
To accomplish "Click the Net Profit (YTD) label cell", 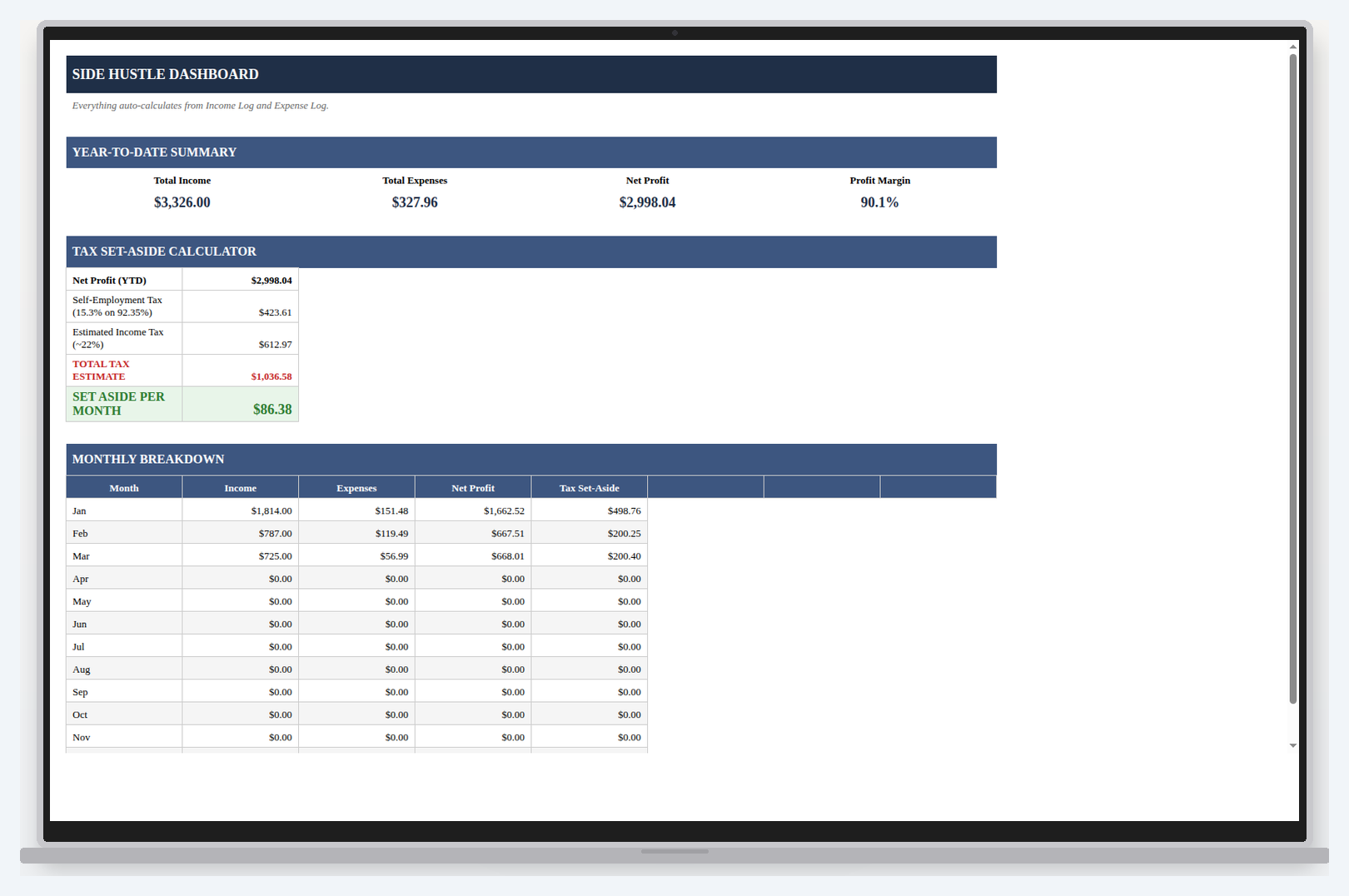I will pyautogui.click(x=124, y=280).
